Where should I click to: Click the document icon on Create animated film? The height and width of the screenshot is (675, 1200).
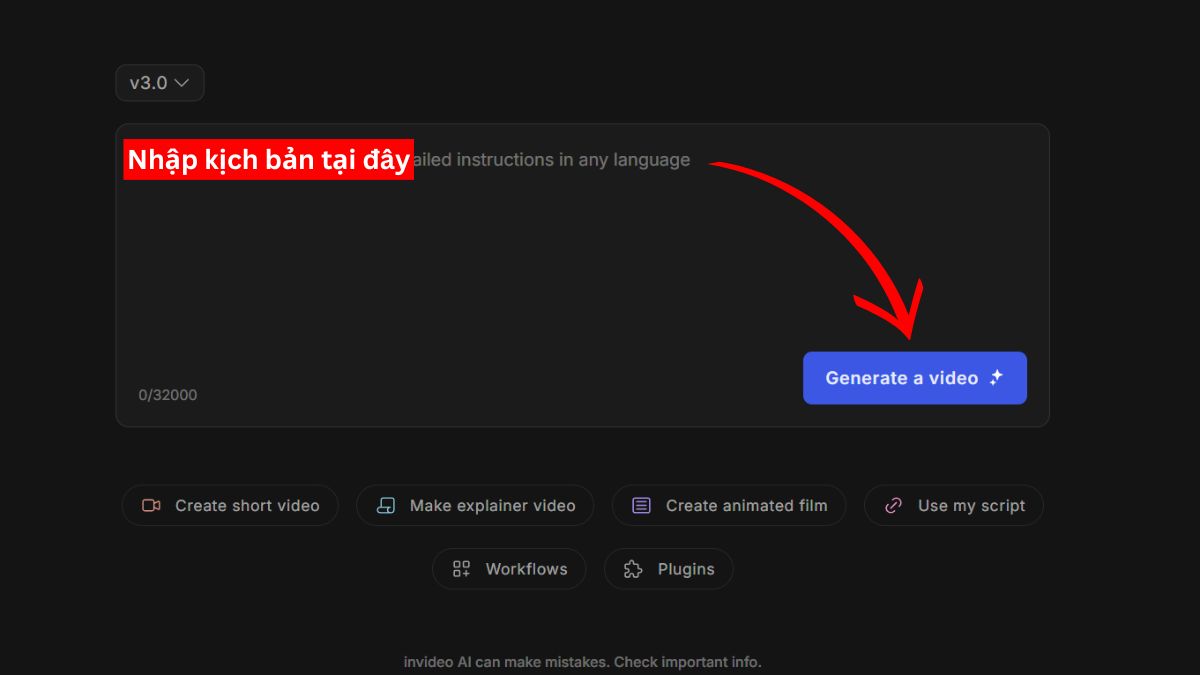click(x=642, y=506)
